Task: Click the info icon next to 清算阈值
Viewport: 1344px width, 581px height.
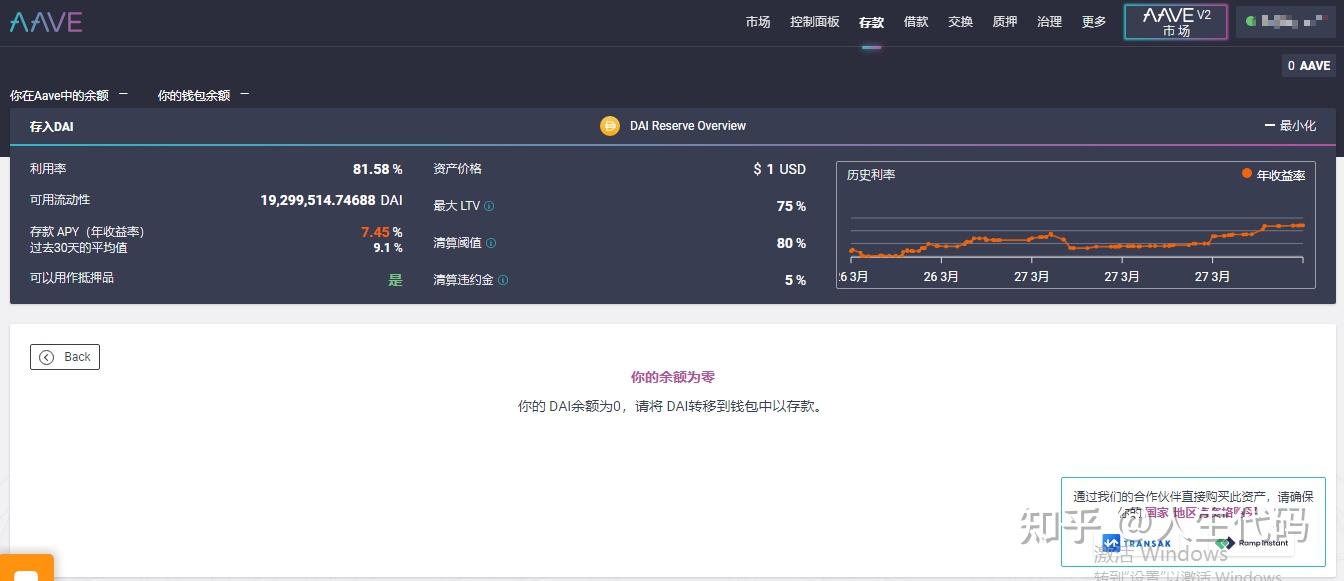Action: tap(491, 243)
